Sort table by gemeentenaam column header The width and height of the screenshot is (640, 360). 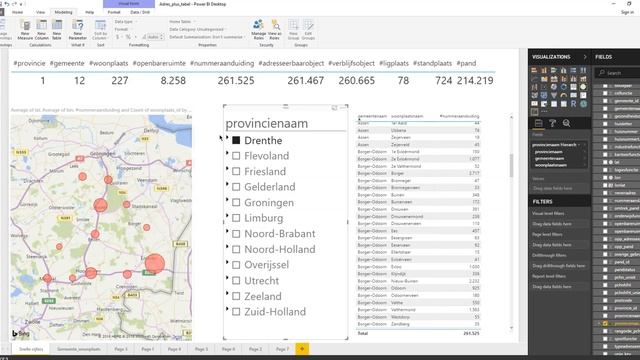(x=372, y=116)
